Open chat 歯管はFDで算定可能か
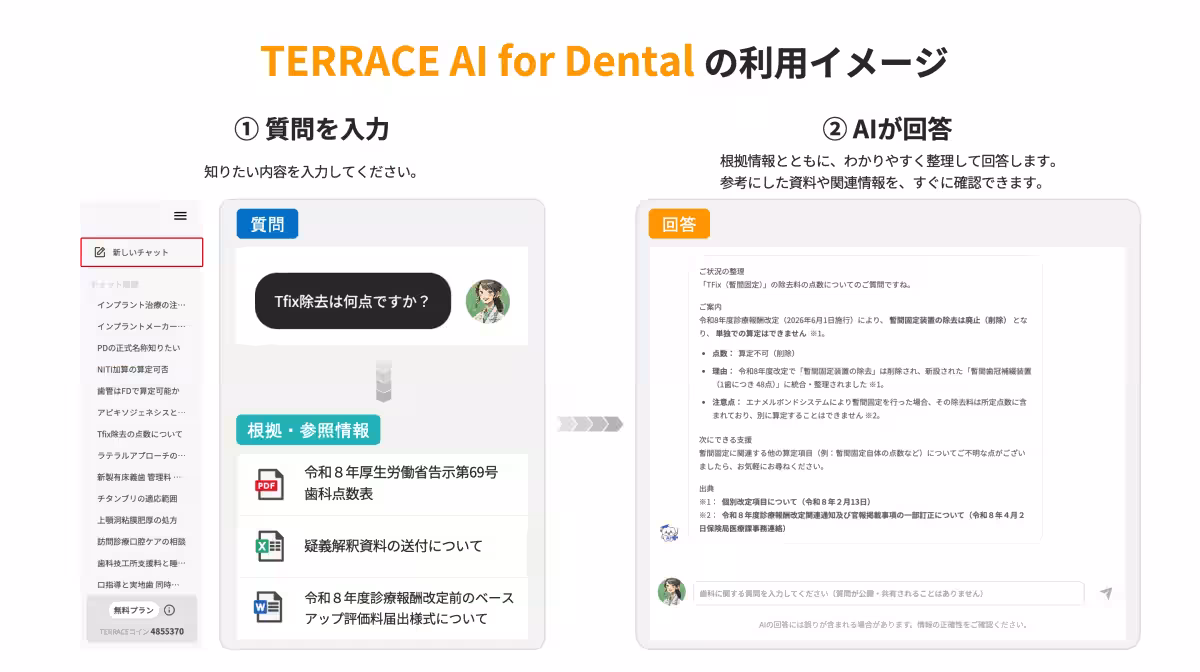The height and width of the screenshot is (672, 1200). (x=138, y=391)
